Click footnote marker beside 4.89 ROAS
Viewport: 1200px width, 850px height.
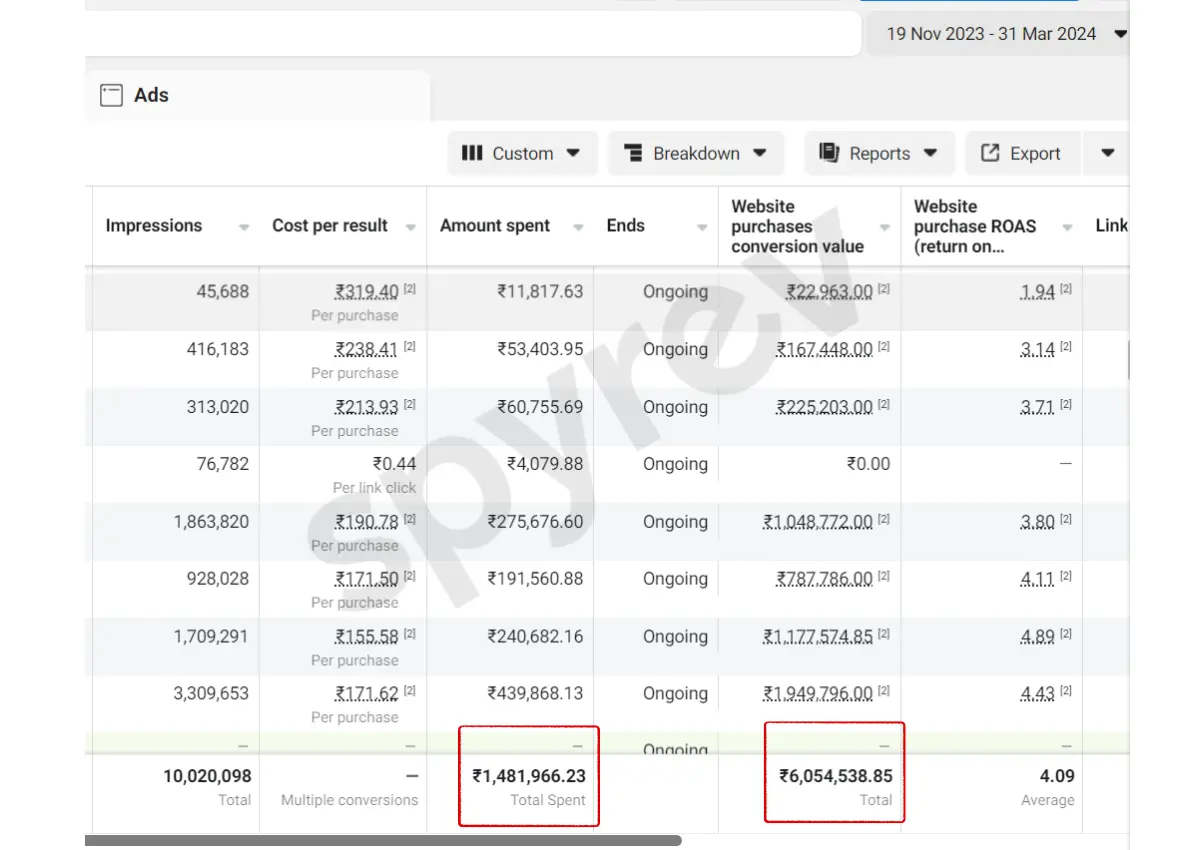click(x=1066, y=635)
